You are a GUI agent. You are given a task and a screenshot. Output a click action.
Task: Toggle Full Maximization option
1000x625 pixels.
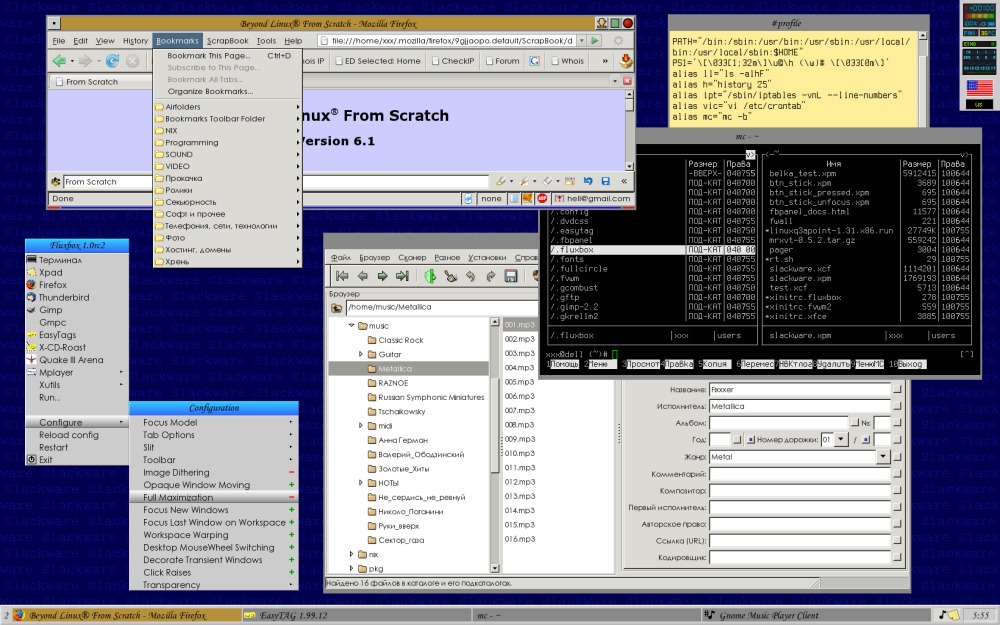(213, 497)
